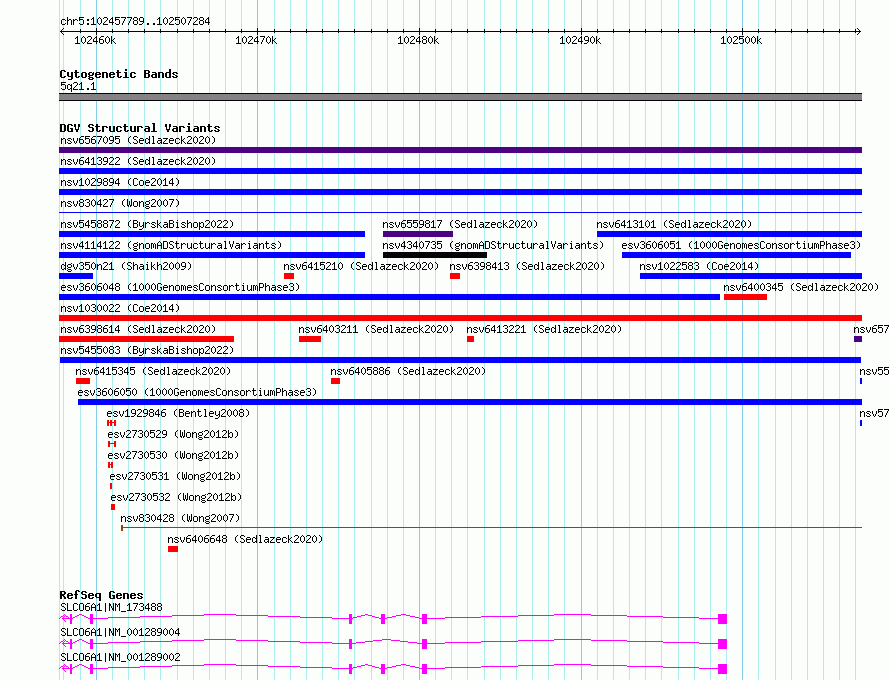Viewport: 890px width, 680px height.
Task: Click the nsv830427 (Wong2007) label
Action: pyautogui.click(x=120, y=203)
